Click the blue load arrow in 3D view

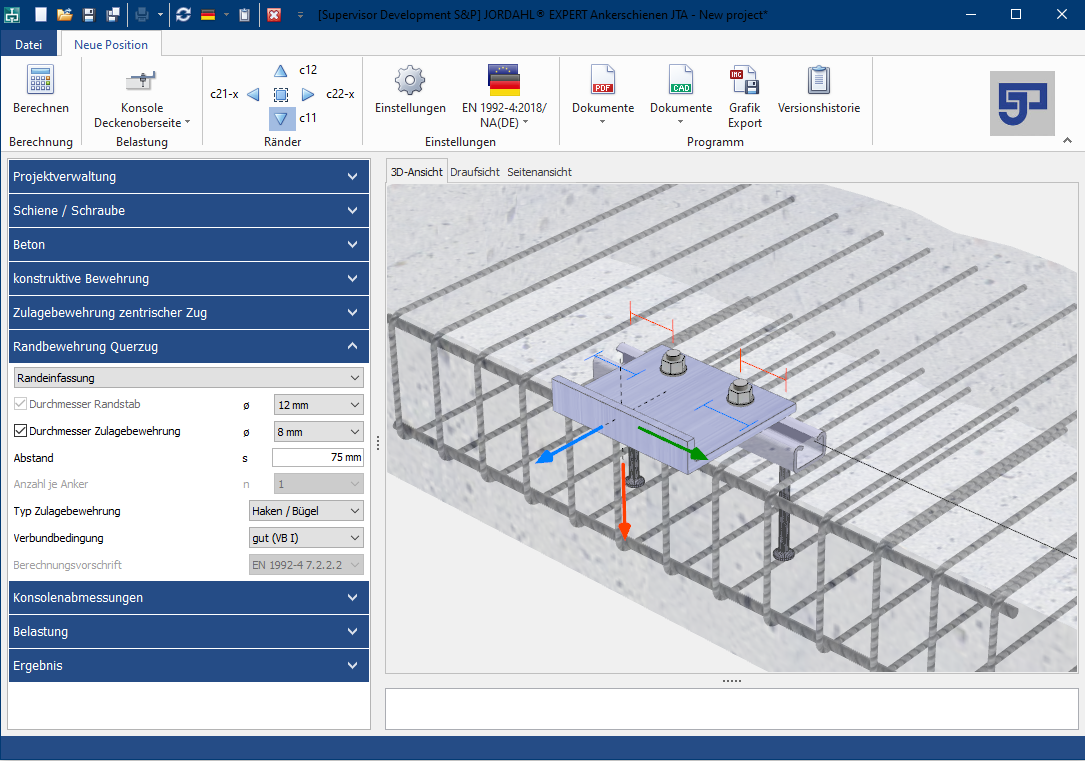(567, 445)
